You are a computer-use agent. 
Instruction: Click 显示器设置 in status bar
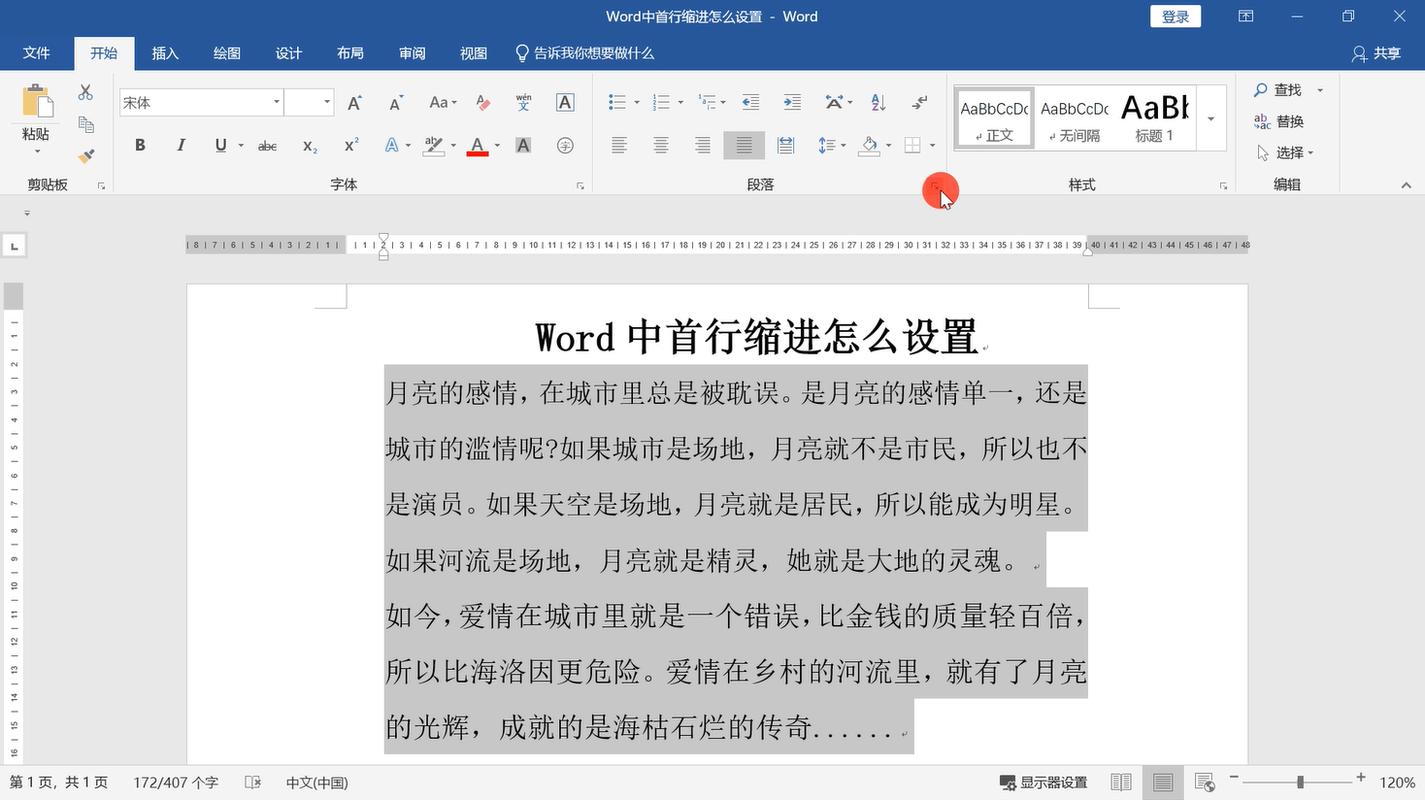(x=1043, y=782)
